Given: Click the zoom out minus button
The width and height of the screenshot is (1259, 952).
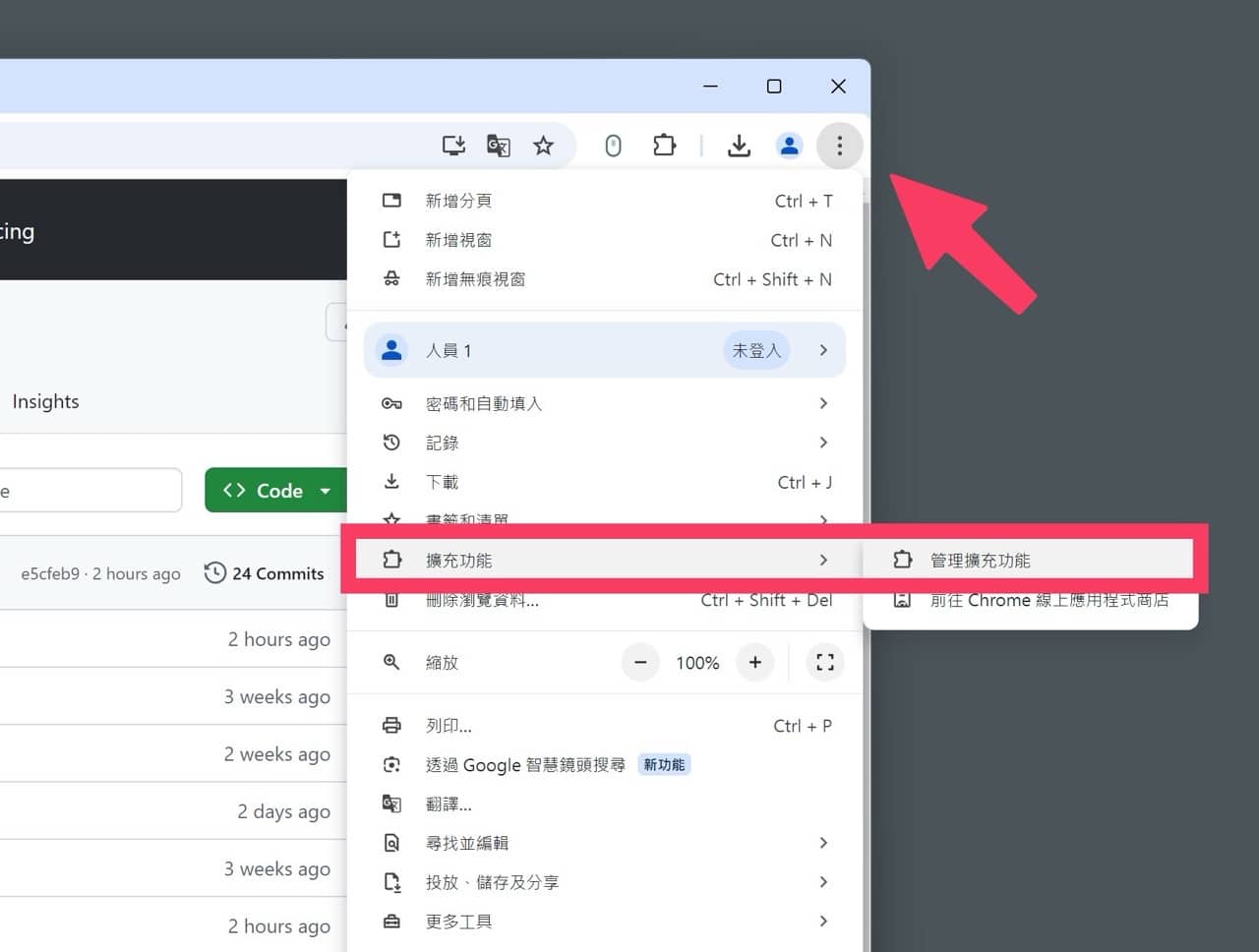Looking at the screenshot, I should pyautogui.click(x=640, y=663).
